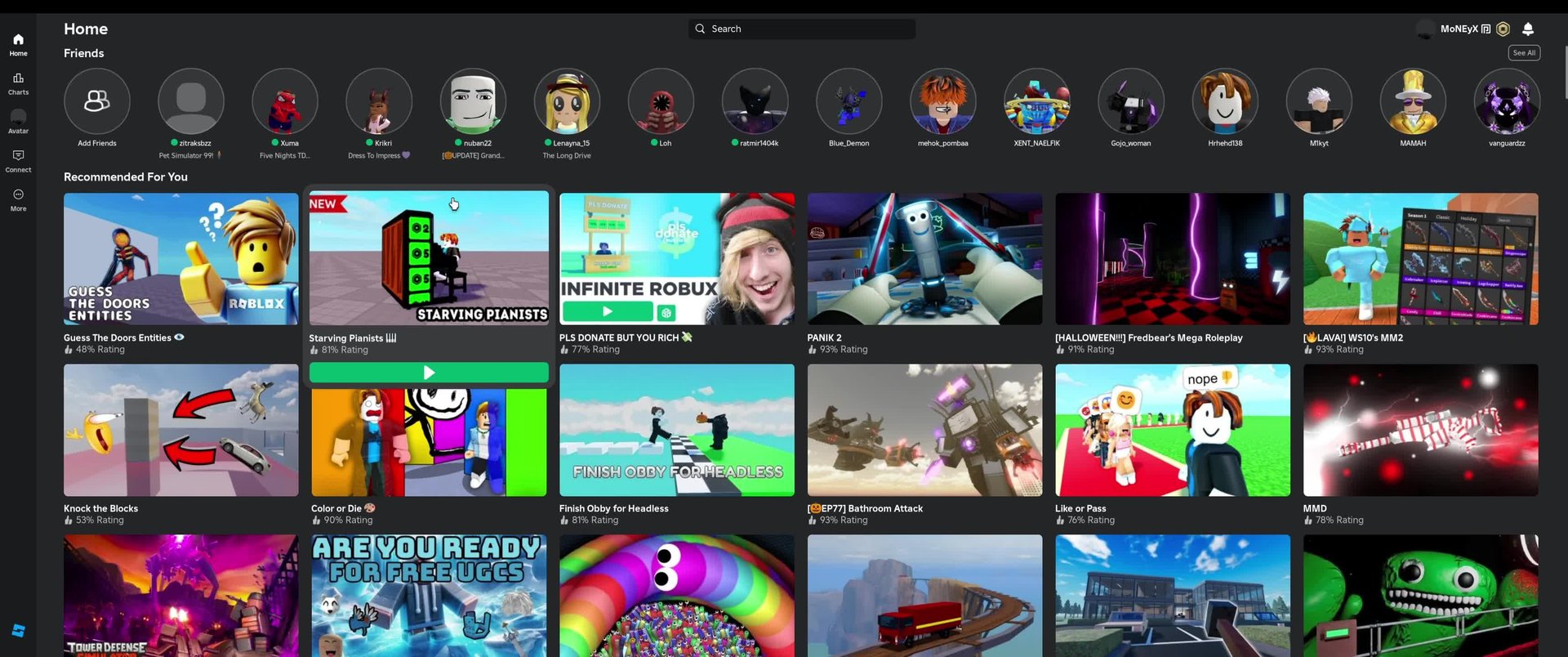The image size is (1568, 657).
Task: Click the Add Friends circle icon
Action: point(97,101)
